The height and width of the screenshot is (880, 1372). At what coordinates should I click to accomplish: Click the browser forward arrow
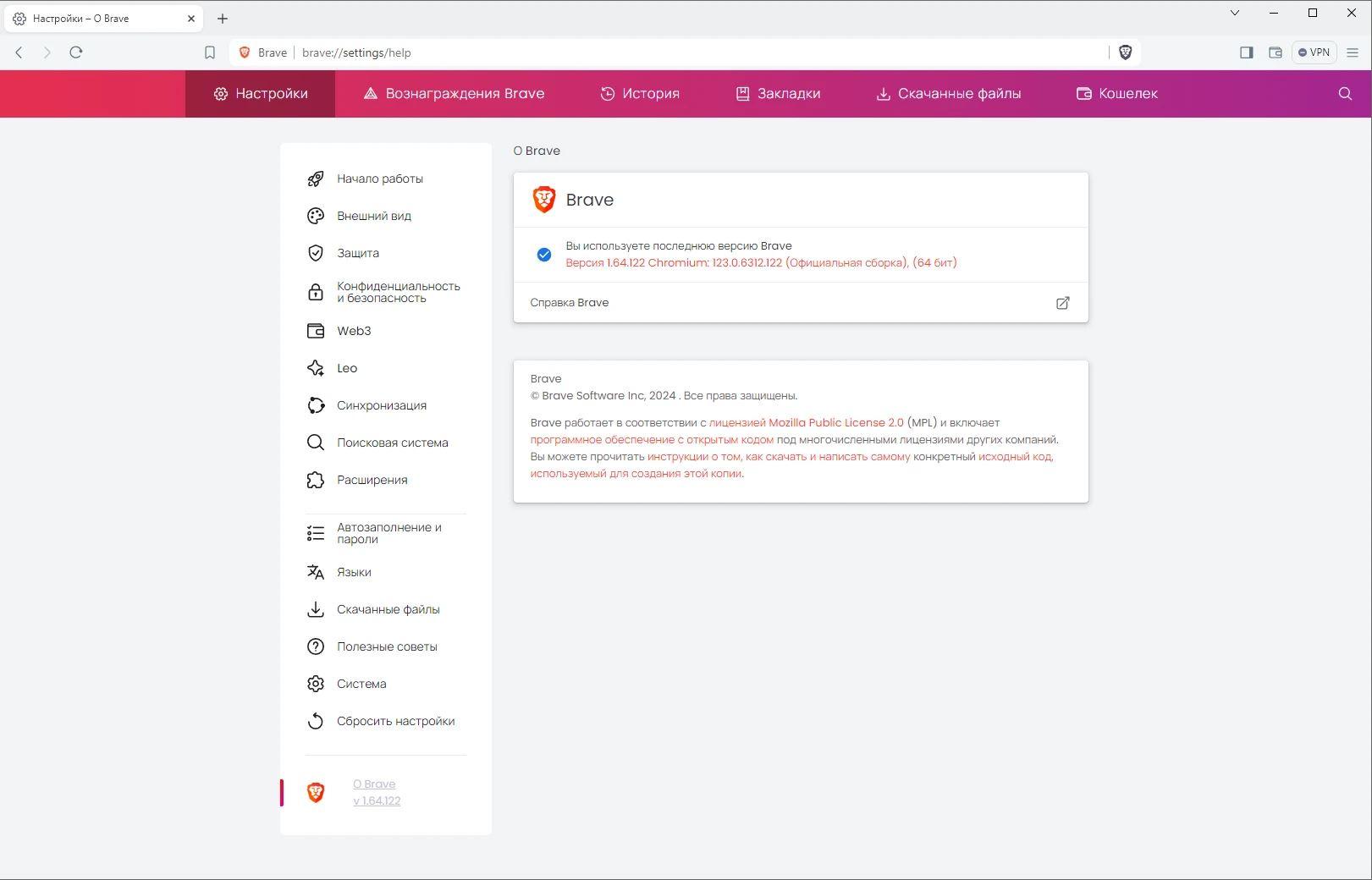tap(47, 52)
